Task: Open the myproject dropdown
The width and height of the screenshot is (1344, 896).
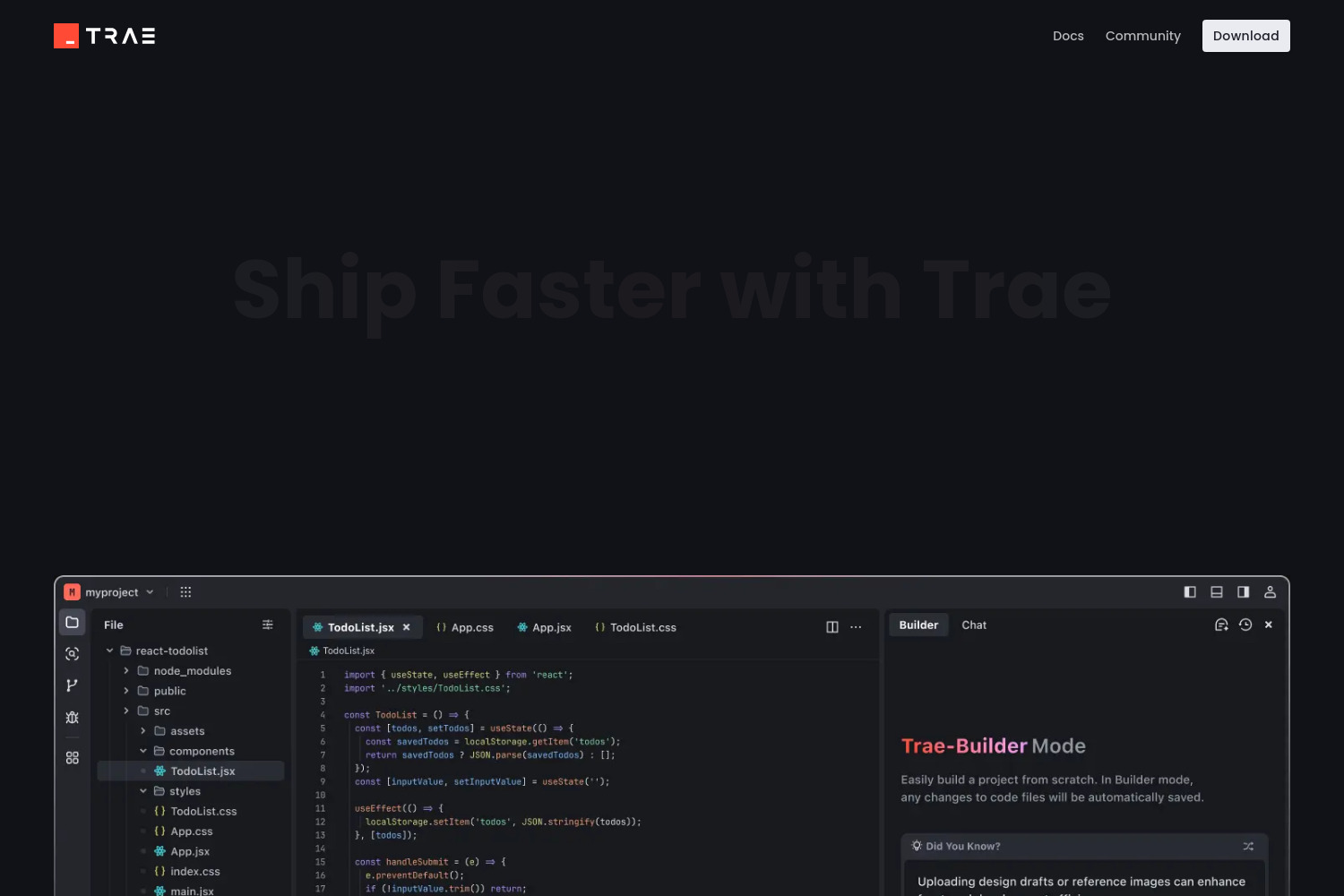Action: (110, 592)
